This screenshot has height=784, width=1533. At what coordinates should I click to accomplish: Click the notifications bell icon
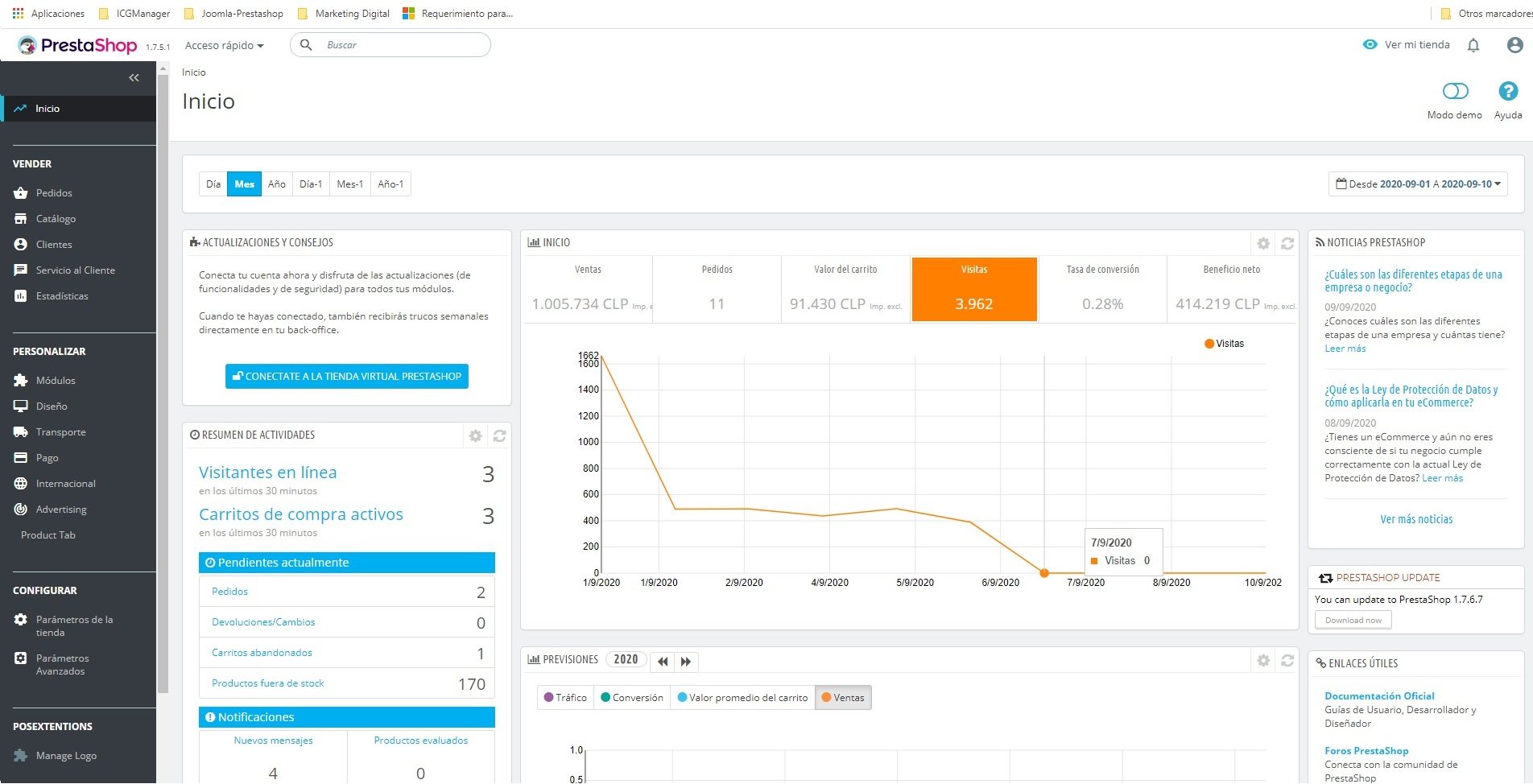tap(1473, 45)
